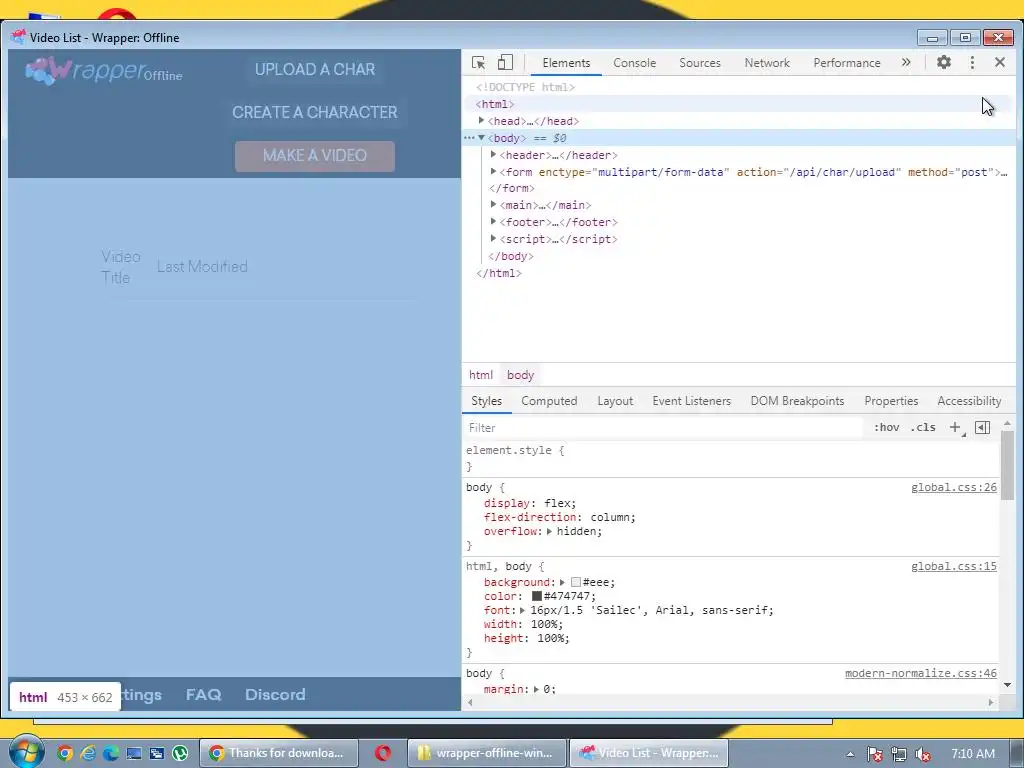1024x768 pixels.
Task: Click the Wrapper Offline logo
Action: pyautogui.click(x=103, y=71)
